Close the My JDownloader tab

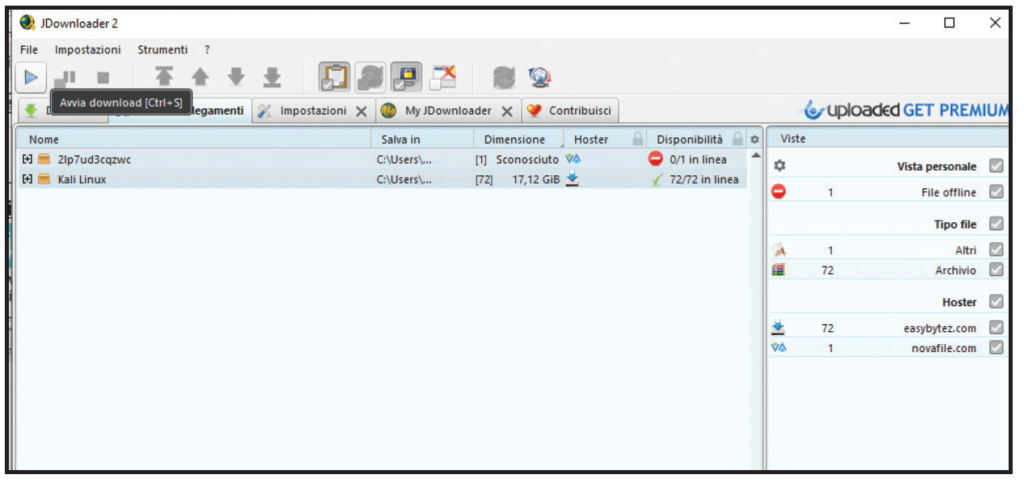click(x=506, y=112)
